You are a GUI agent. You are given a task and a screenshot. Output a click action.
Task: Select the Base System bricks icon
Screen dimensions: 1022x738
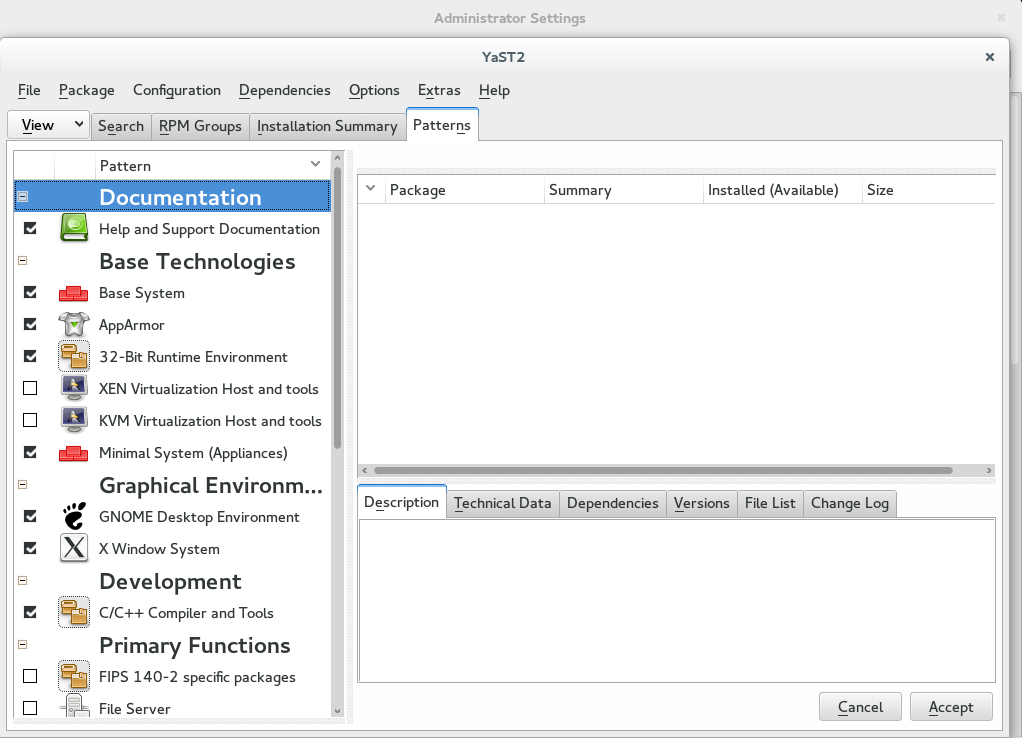[x=73, y=292]
